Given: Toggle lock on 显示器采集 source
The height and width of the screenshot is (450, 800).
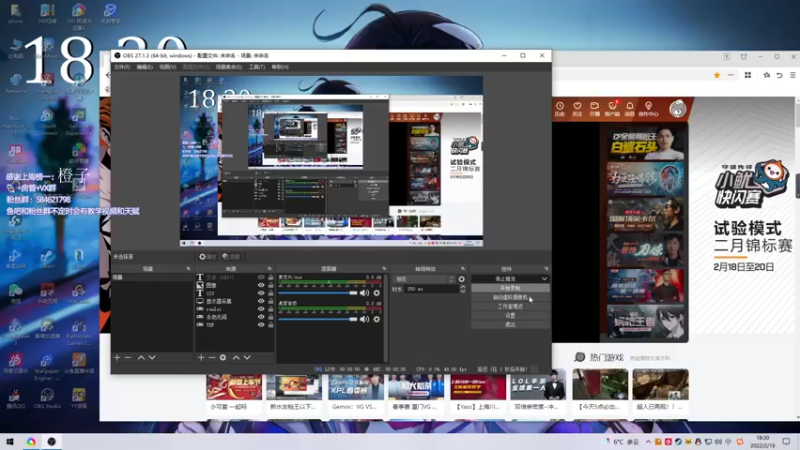Looking at the screenshot, I should click(270, 301).
